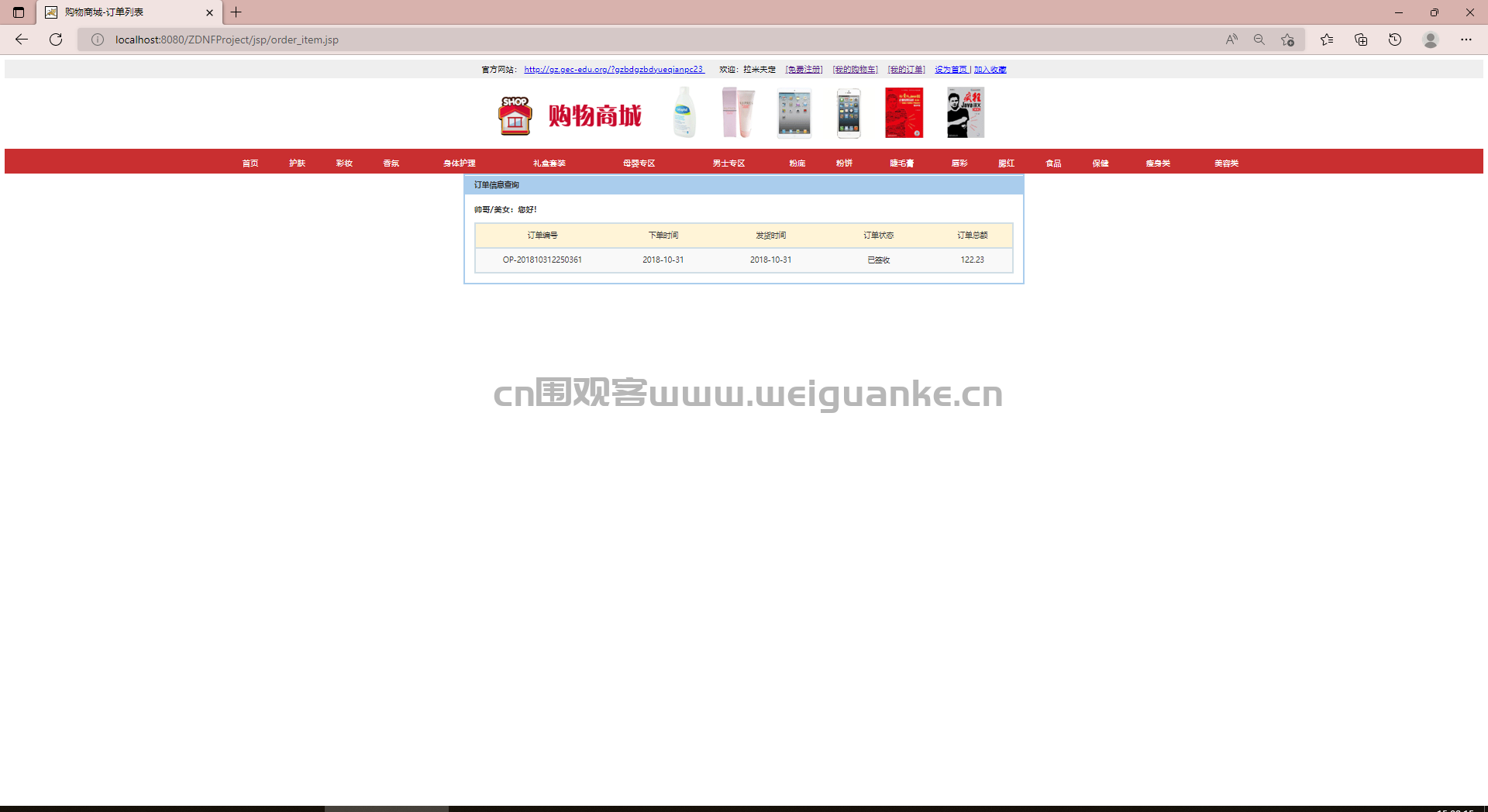The height and width of the screenshot is (812, 1488).
Task: Click the SHOP house logo
Action: click(515, 115)
